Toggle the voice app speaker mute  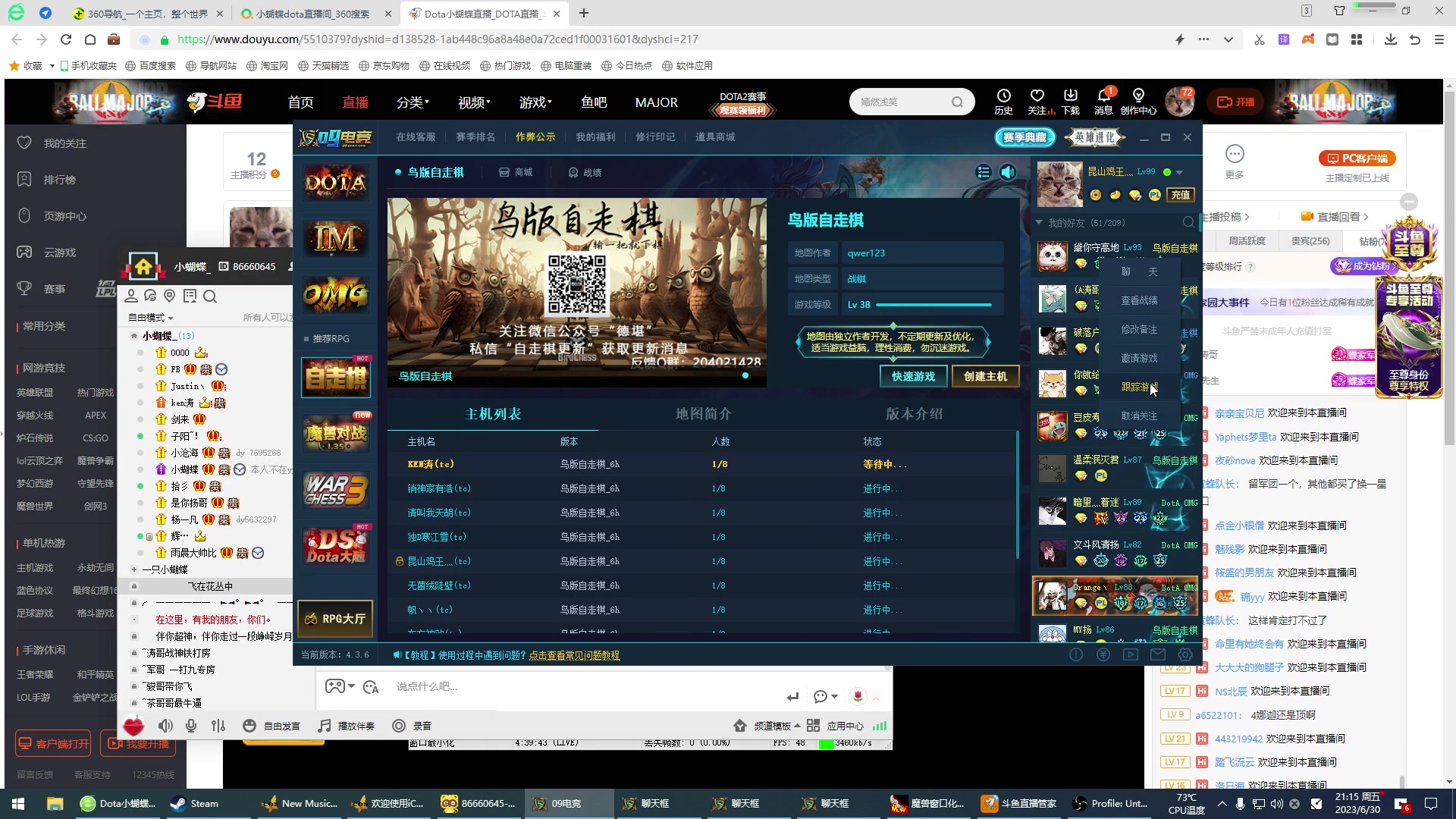[166, 726]
